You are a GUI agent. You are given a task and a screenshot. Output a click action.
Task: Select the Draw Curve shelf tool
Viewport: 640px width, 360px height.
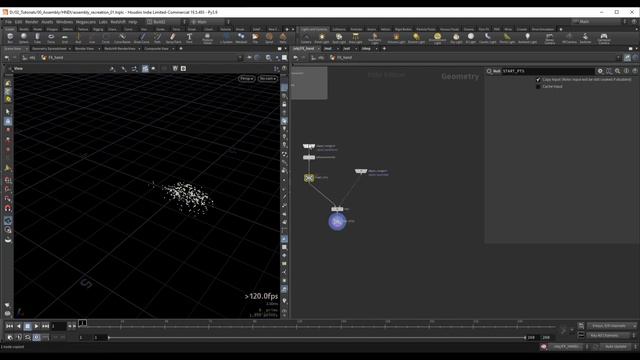point(142,38)
